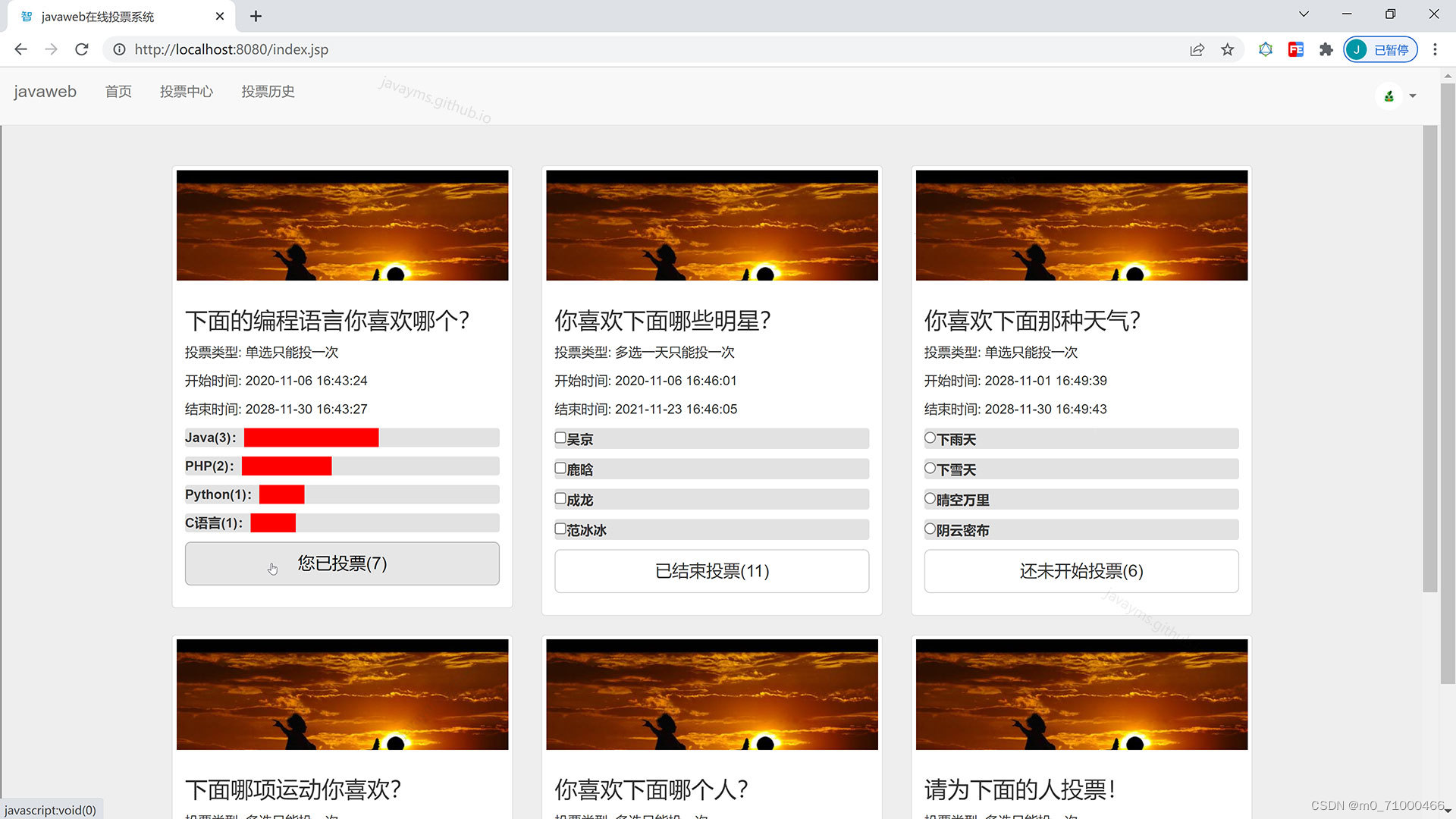
Task: Click the browser forward arrow
Action: pyautogui.click(x=51, y=49)
